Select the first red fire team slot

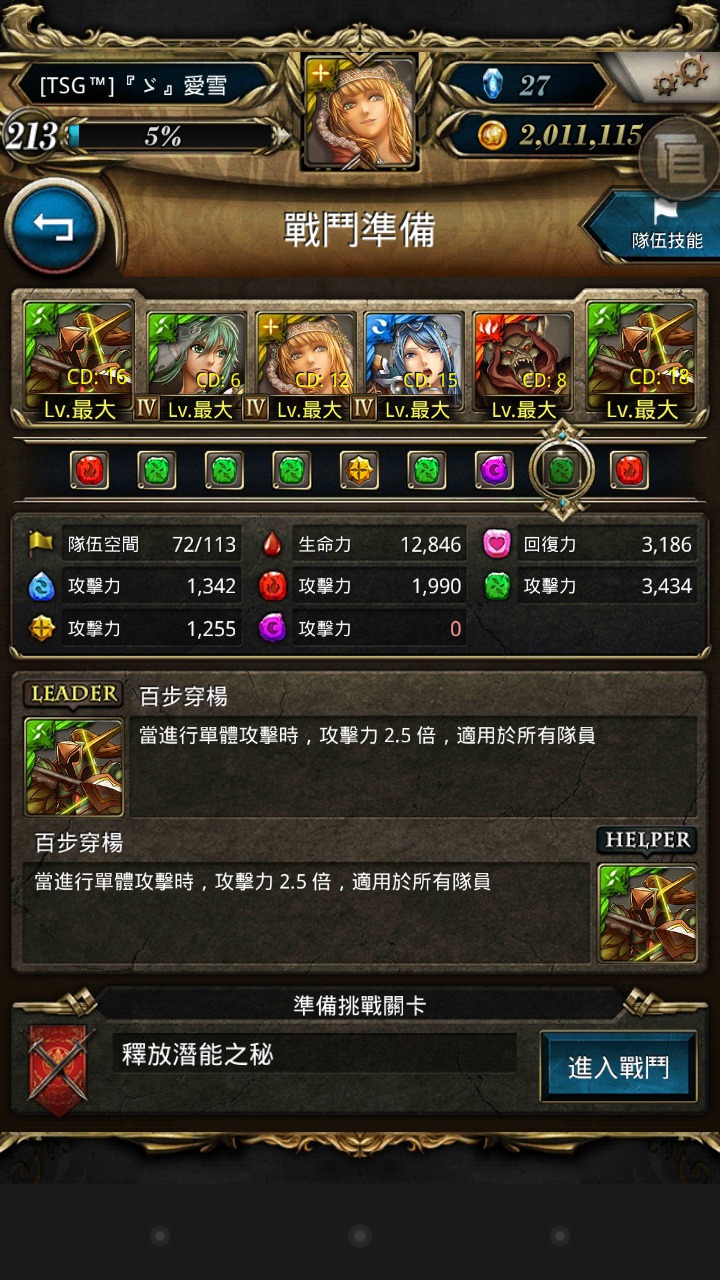pyautogui.click(x=89, y=470)
